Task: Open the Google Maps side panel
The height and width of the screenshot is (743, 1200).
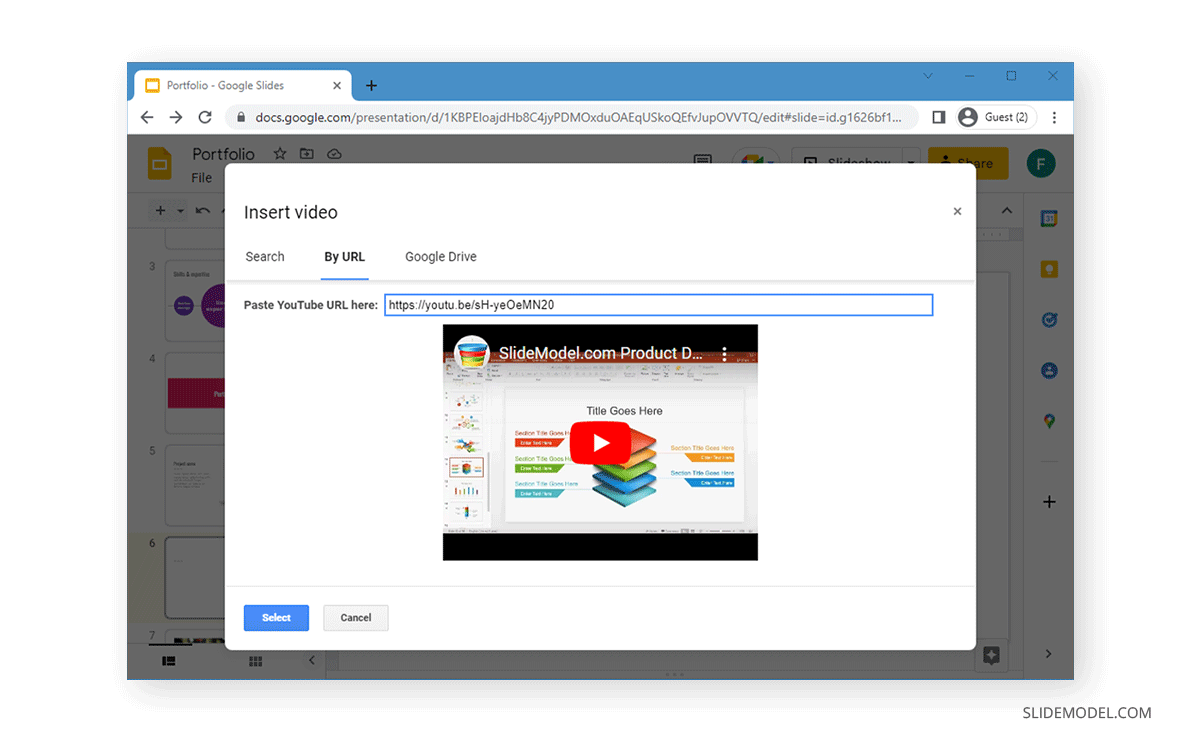Action: coord(1048,421)
